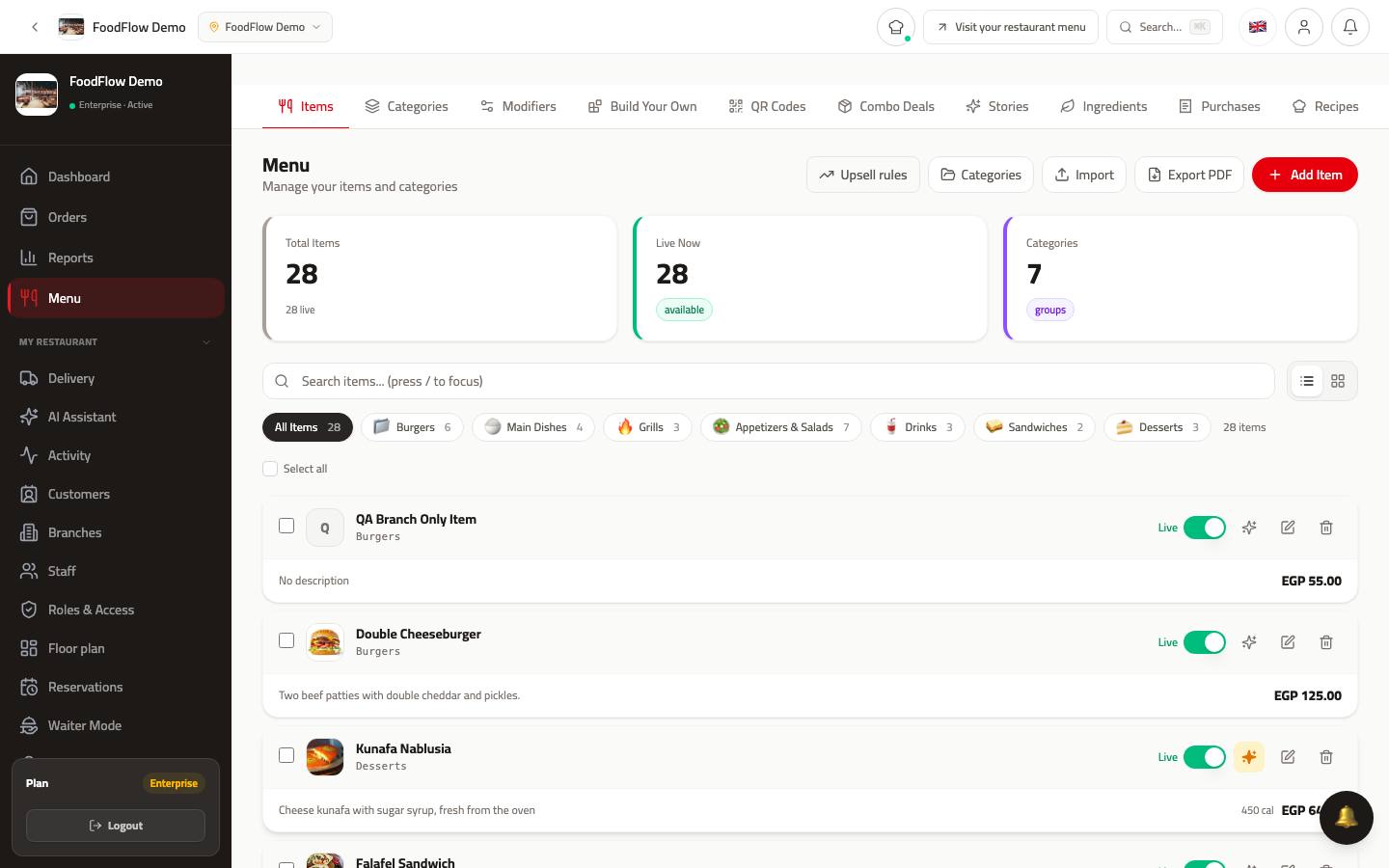Delete the Kunafa Nablusia item
This screenshot has height=868, width=1389.
[1326, 757]
